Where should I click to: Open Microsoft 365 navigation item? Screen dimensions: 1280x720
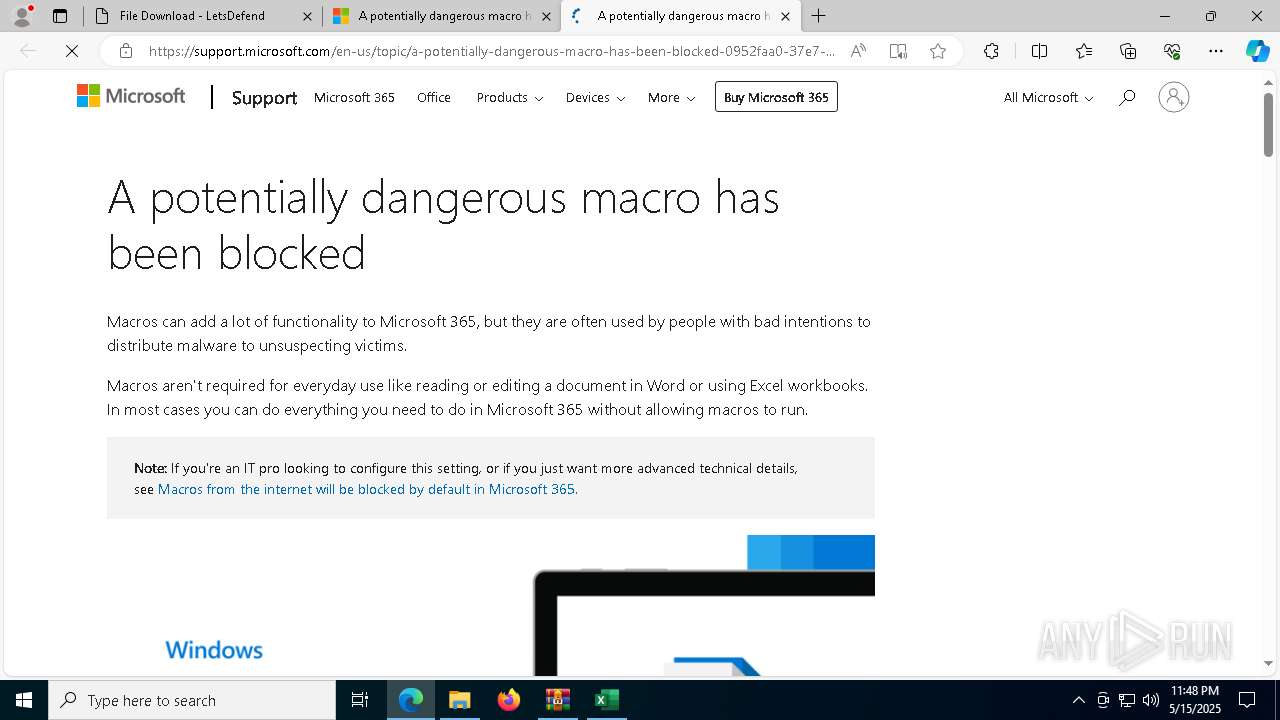(x=354, y=97)
